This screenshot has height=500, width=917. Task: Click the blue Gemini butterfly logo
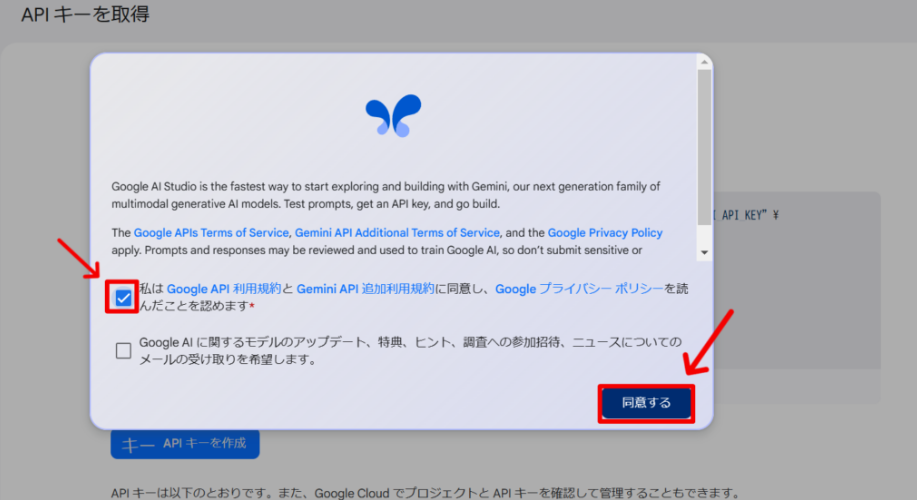coord(393,115)
